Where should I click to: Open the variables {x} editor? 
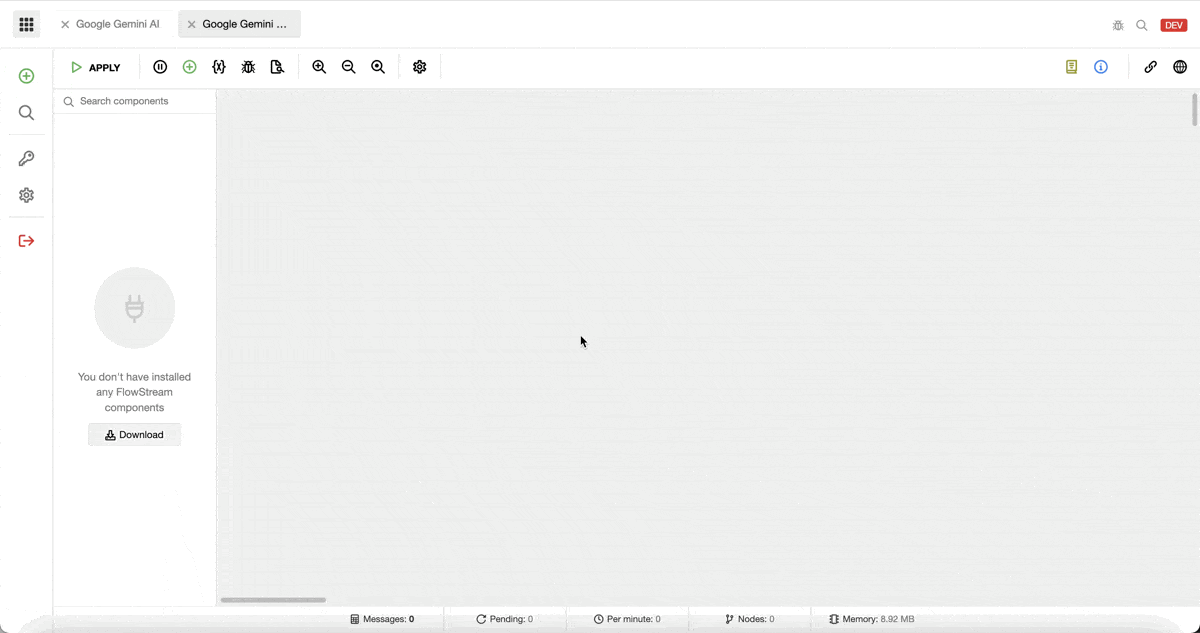click(x=219, y=67)
